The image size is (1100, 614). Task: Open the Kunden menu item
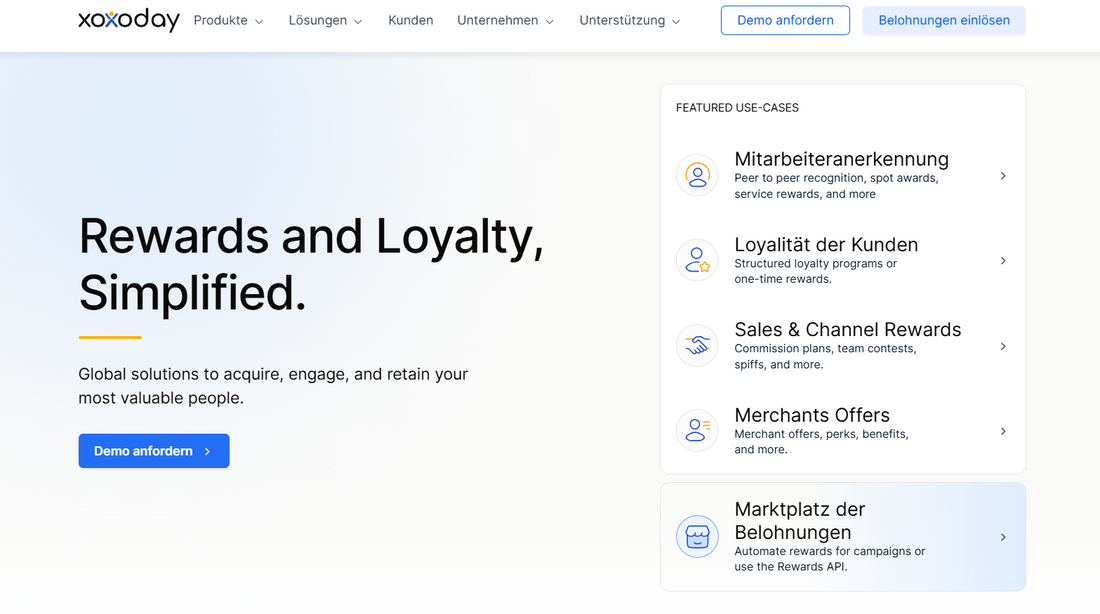pyautogui.click(x=410, y=20)
